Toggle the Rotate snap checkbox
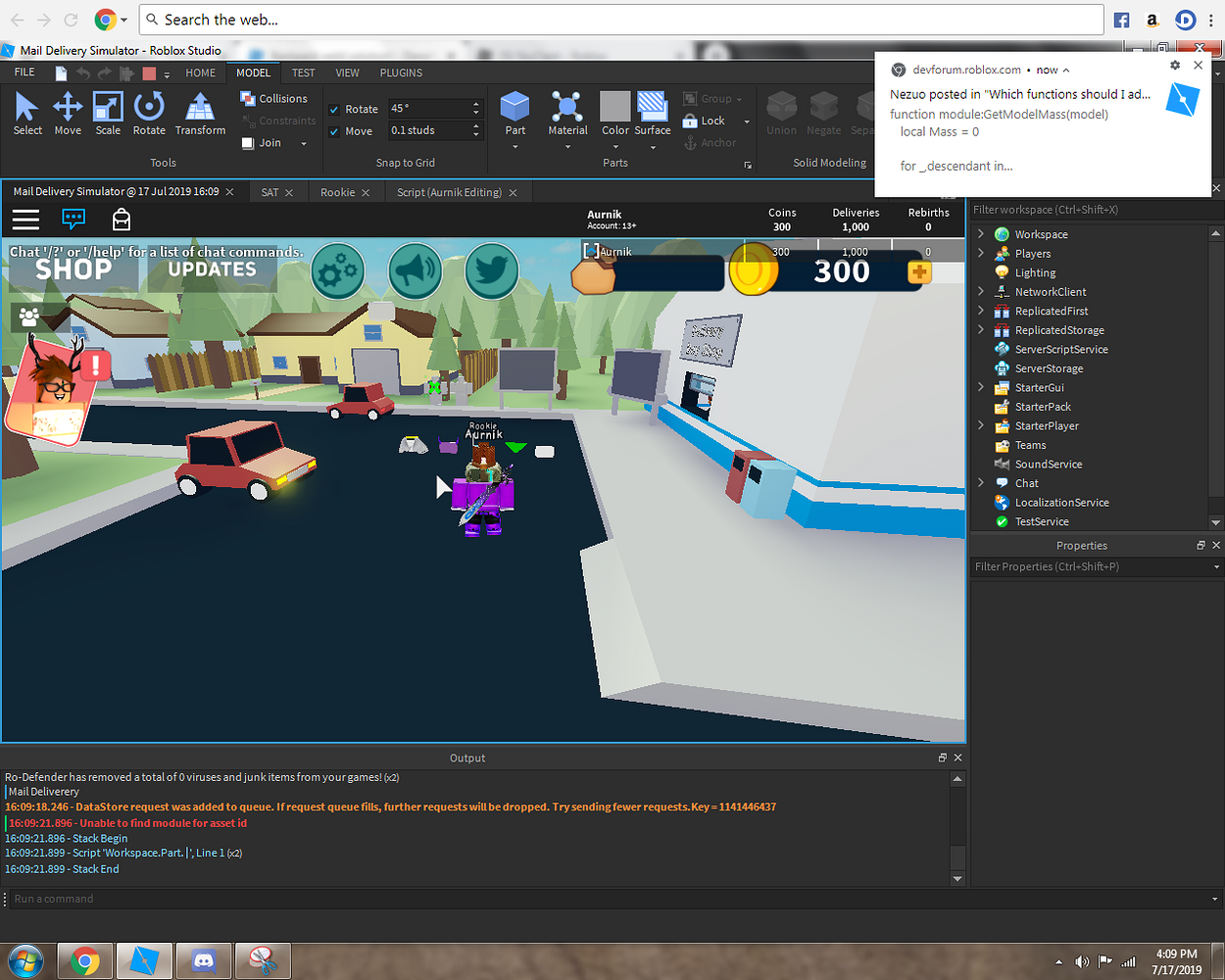The image size is (1225, 980). click(x=334, y=110)
